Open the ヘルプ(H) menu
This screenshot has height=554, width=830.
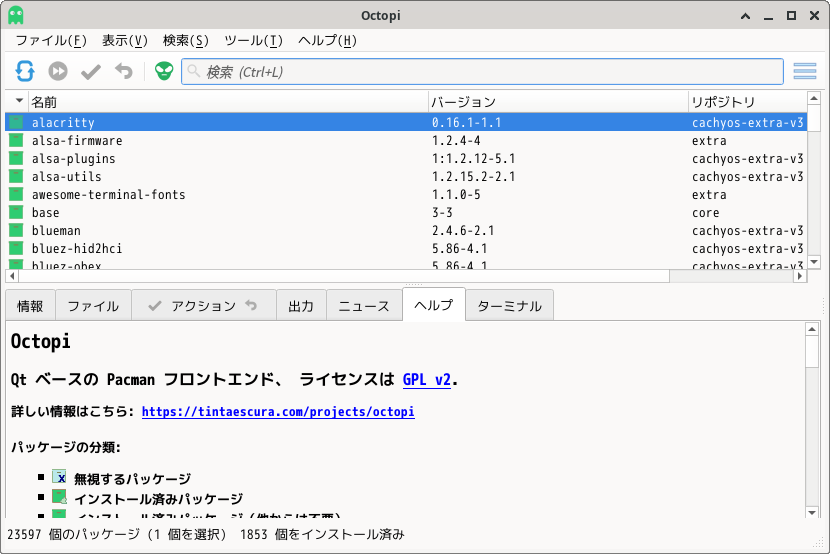coord(327,41)
